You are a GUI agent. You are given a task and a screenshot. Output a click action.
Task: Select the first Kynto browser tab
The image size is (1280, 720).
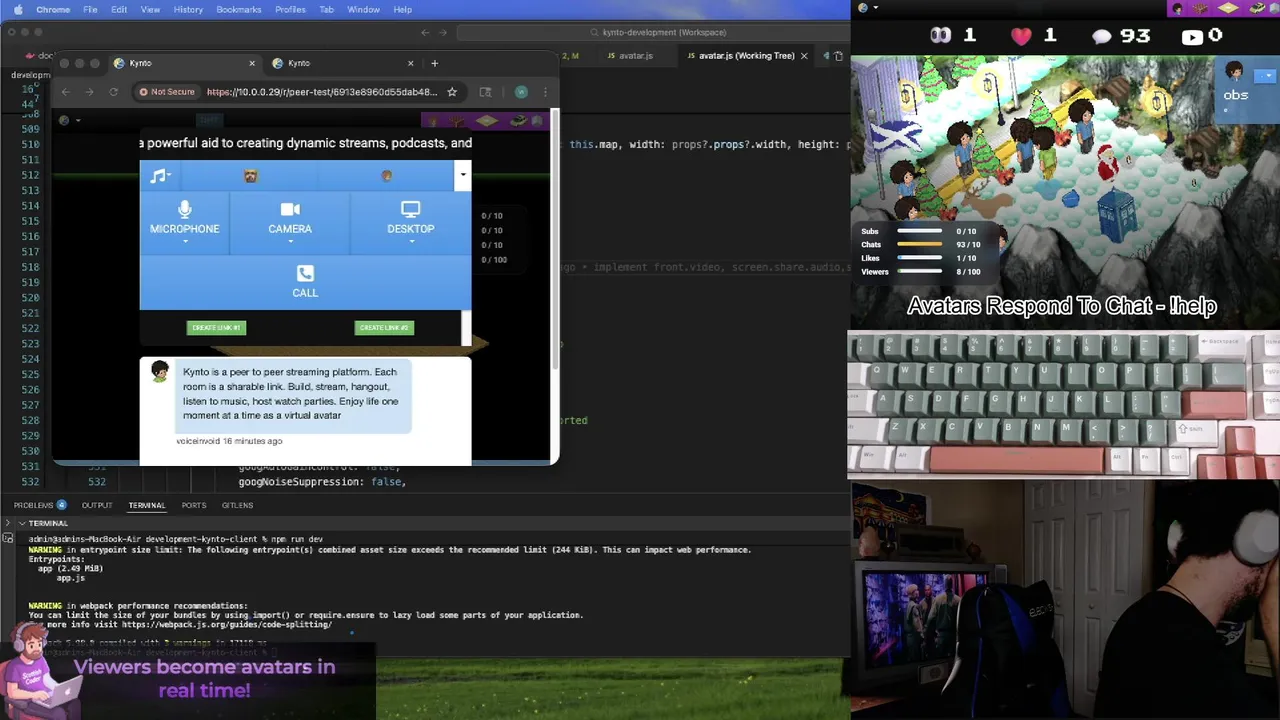tap(184, 63)
